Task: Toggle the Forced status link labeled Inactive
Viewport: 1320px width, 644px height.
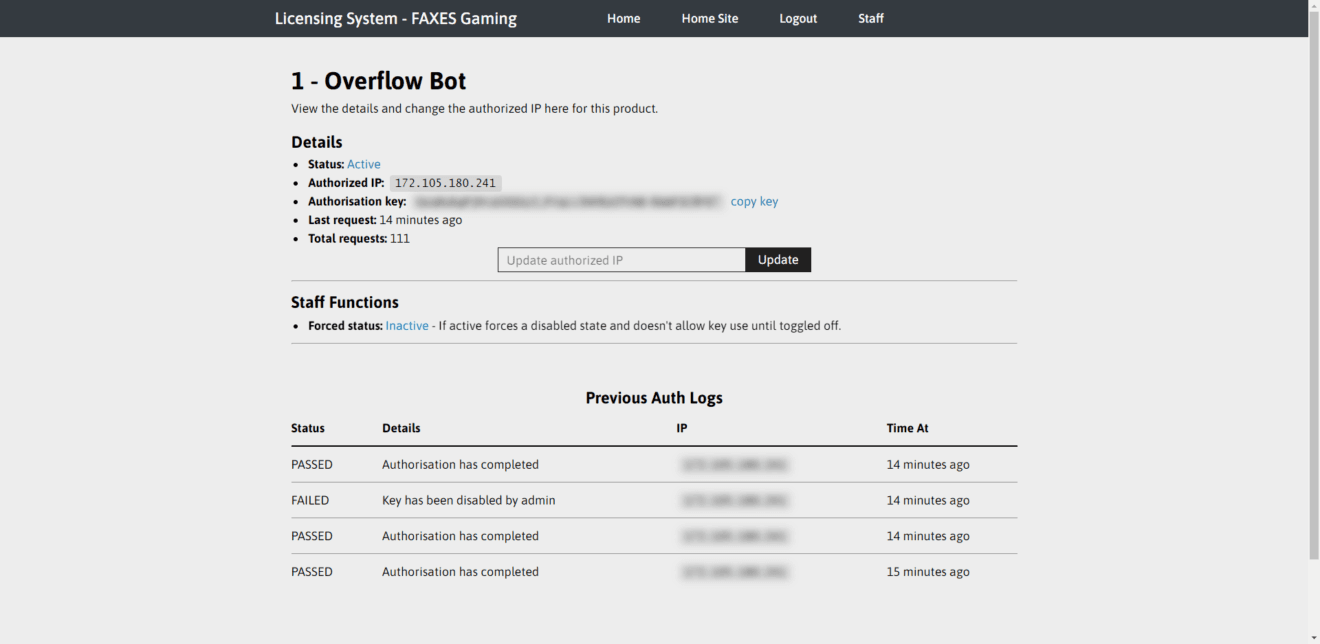Action: [x=406, y=325]
